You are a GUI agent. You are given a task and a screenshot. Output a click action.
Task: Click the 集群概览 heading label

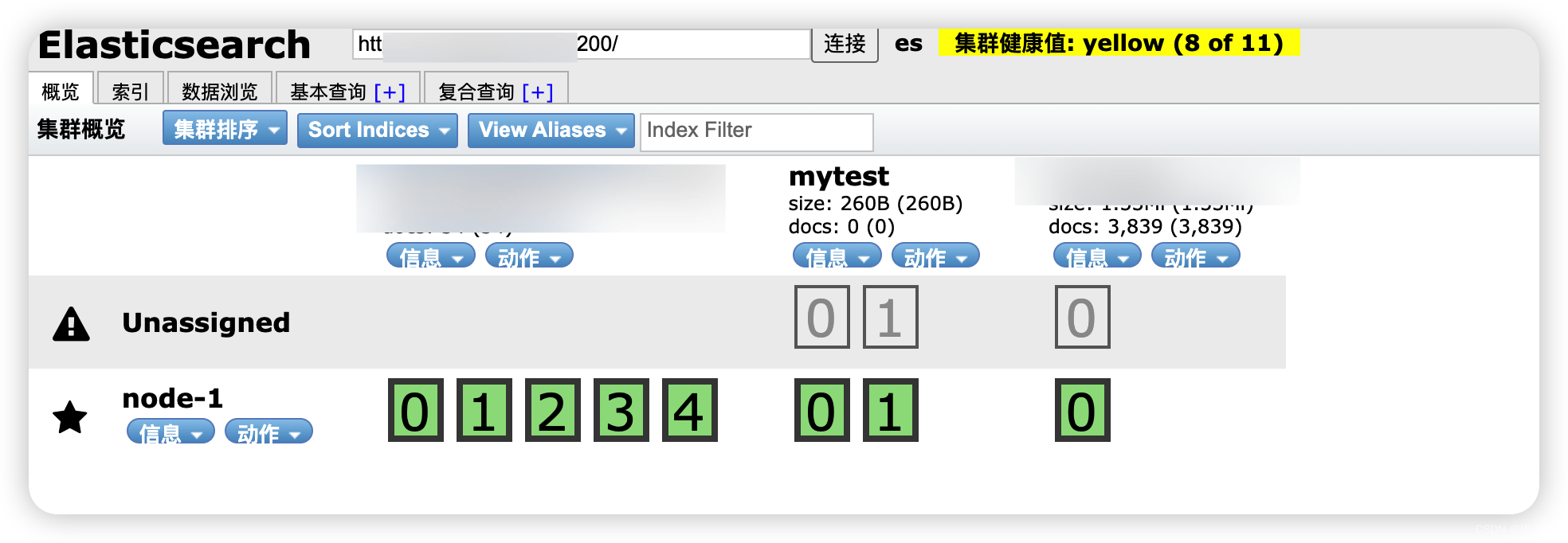[81, 129]
